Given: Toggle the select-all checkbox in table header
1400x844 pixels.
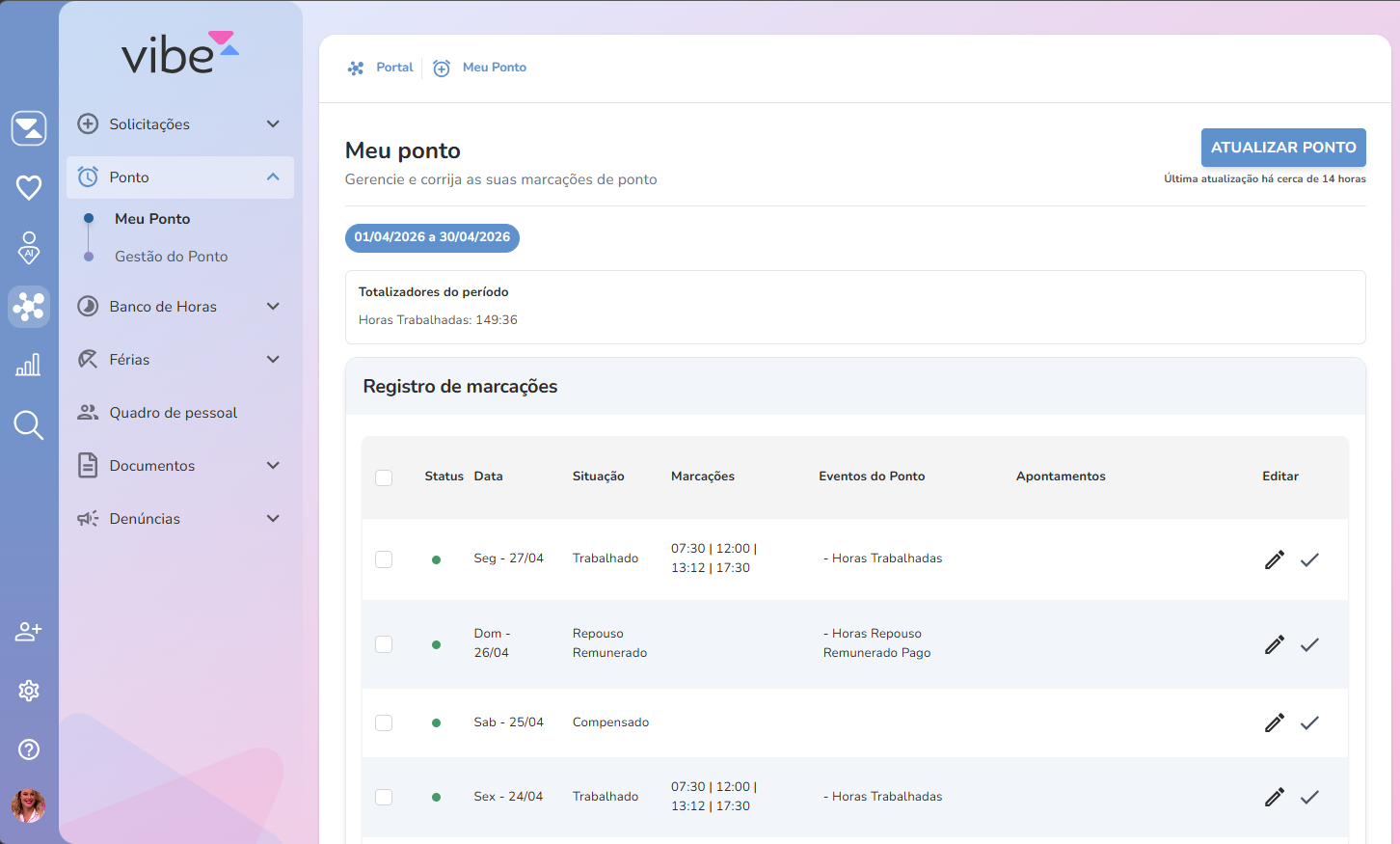Looking at the screenshot, I should point(384,477).
